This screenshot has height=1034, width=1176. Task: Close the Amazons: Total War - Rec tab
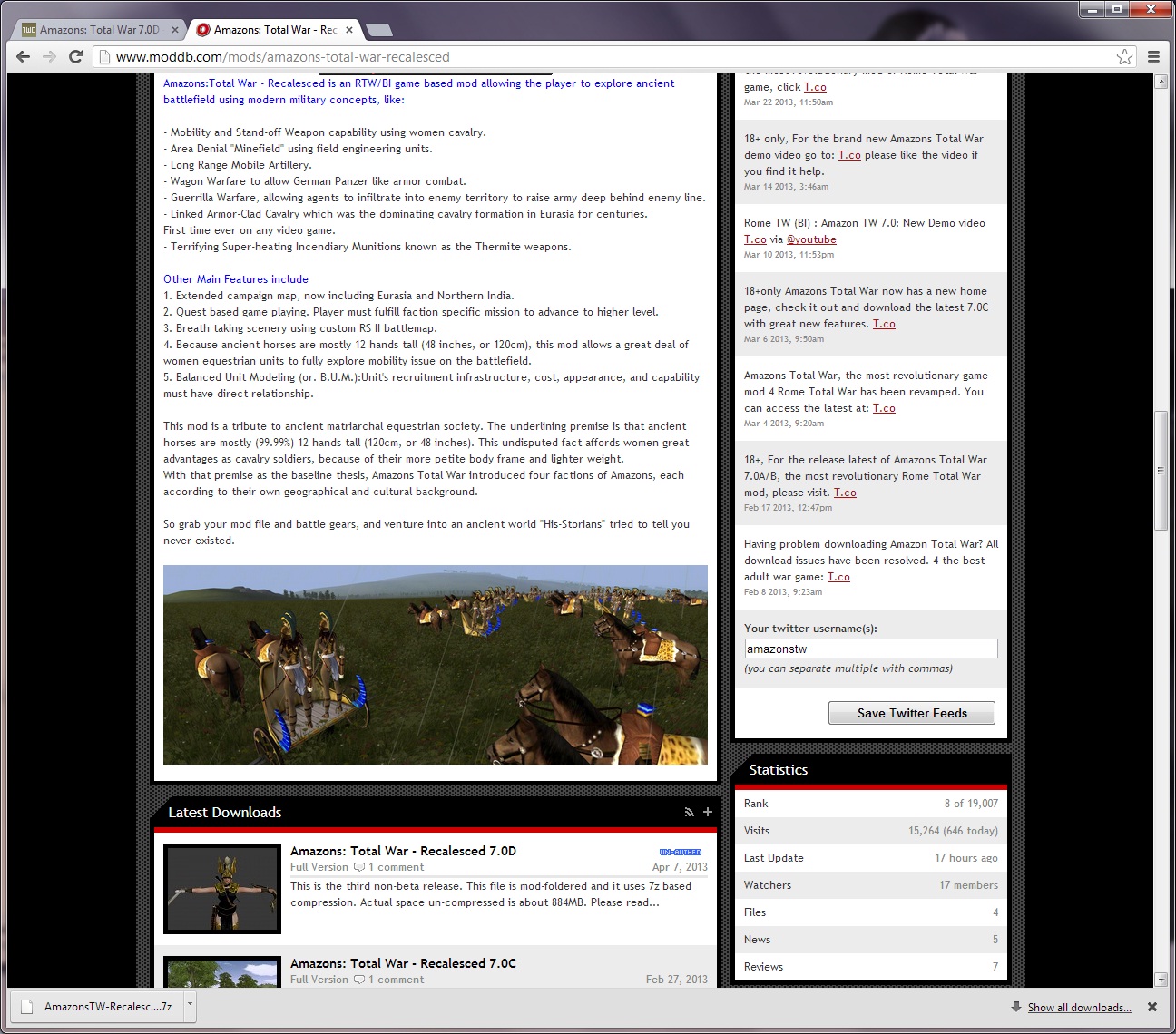click(349, 30)
